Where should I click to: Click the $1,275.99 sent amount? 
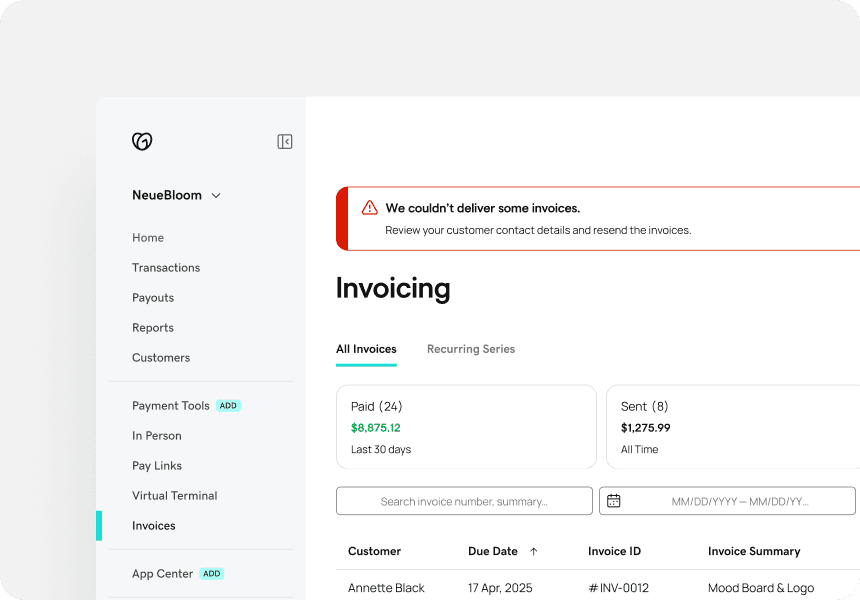(x=646, y=428)
